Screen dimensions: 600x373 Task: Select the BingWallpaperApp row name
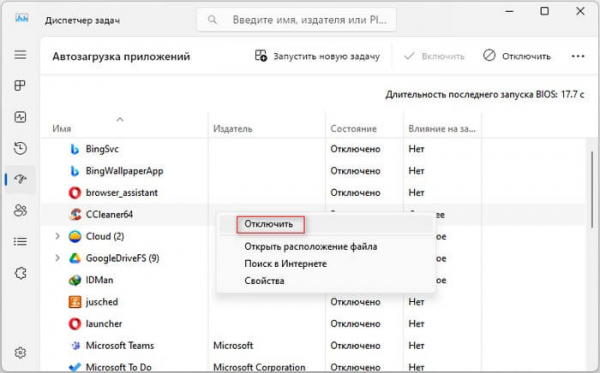pos(124,171)
